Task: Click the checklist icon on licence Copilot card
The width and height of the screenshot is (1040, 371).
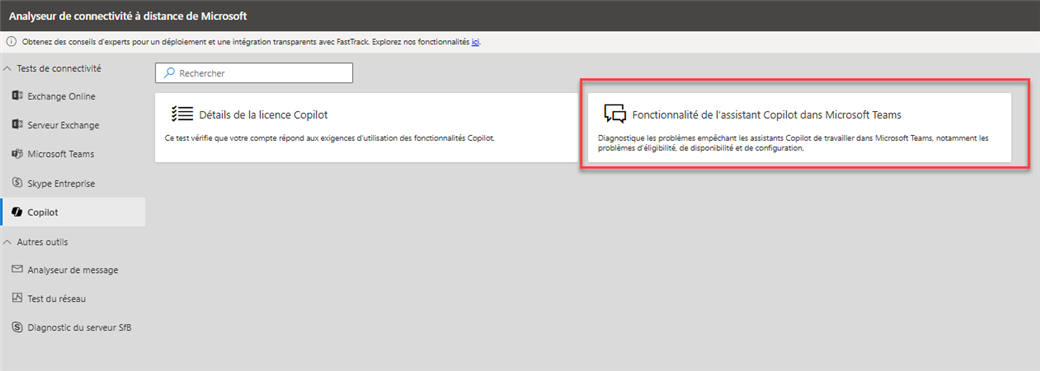Action: [182, 114]
